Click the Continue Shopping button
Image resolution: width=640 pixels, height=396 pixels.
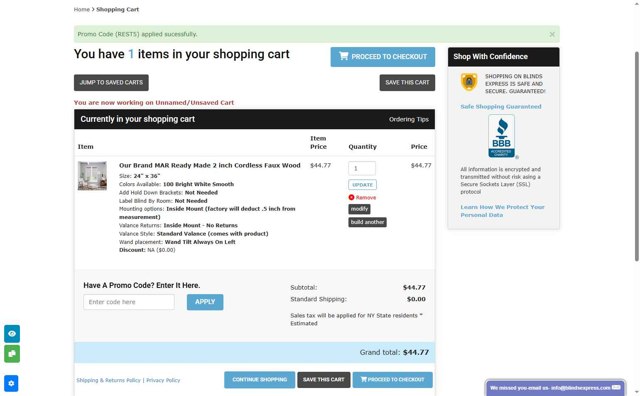[x=260, y=380]
